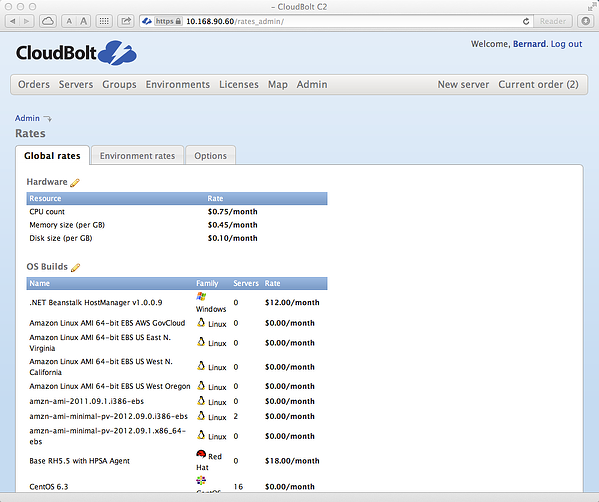599x502 pixels.
Task: Open Current order (2)
Action: click(x=538, y=84)
